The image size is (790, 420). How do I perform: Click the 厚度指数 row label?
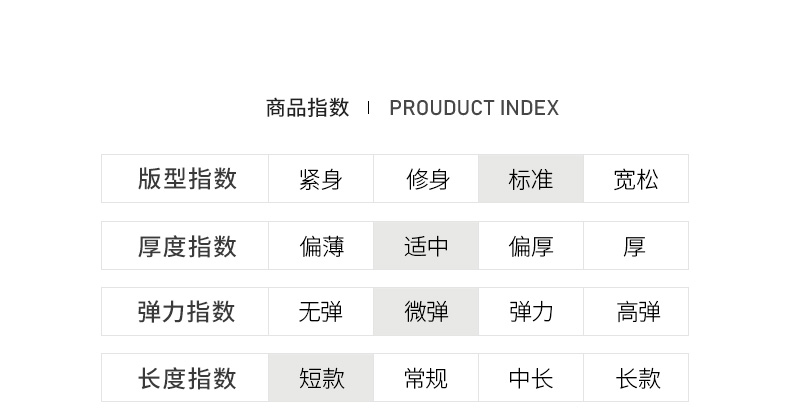[x=187, y=246]
